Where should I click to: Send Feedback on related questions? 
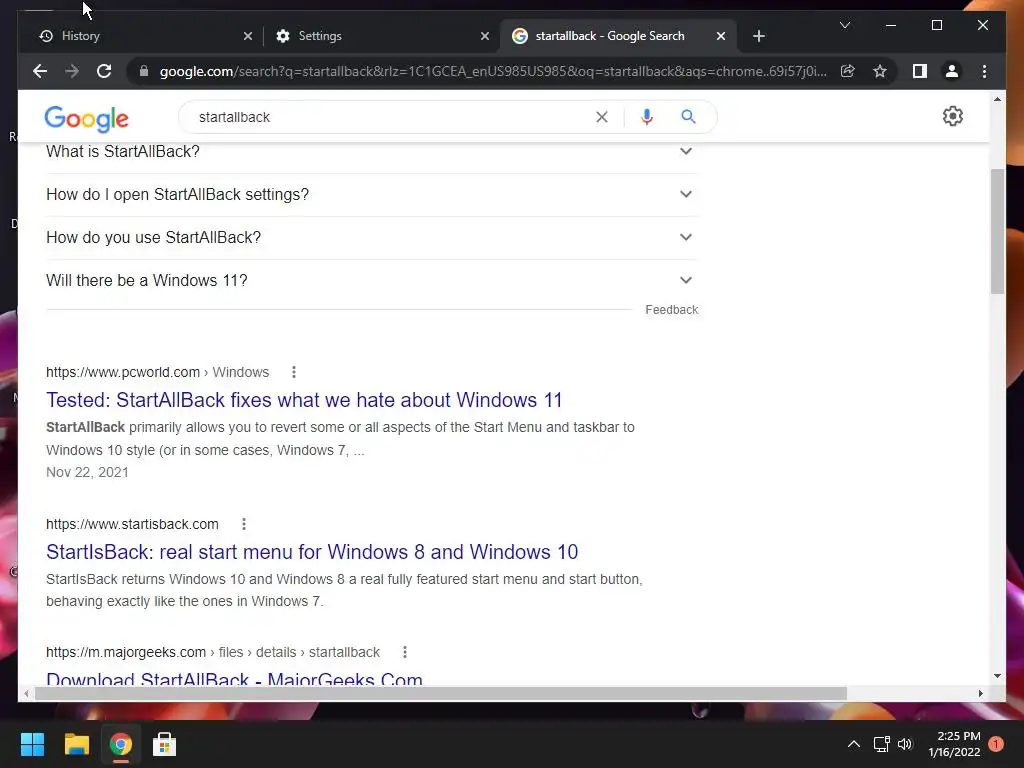[671, 310]
